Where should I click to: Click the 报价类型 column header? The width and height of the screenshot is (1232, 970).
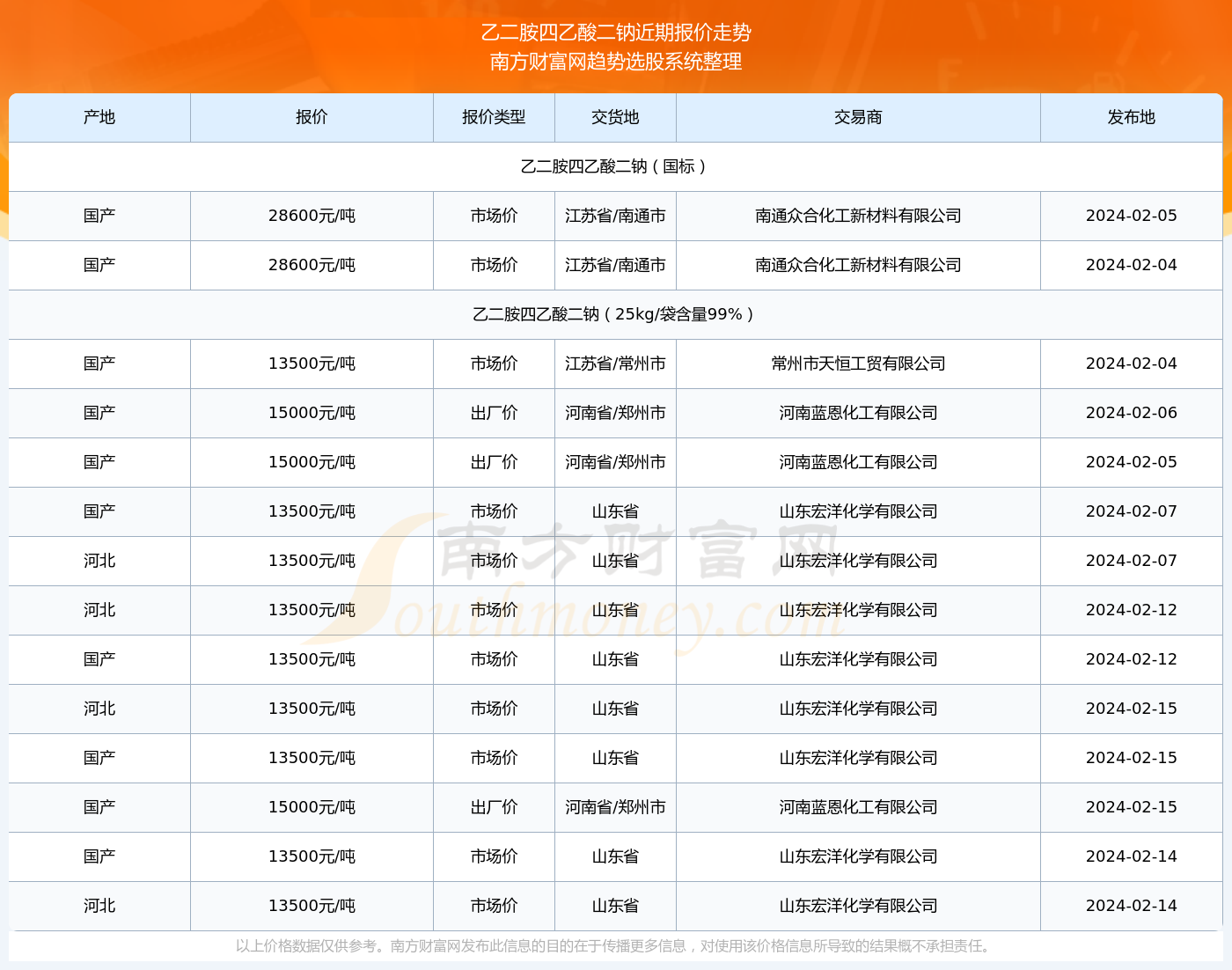(494, 117)
